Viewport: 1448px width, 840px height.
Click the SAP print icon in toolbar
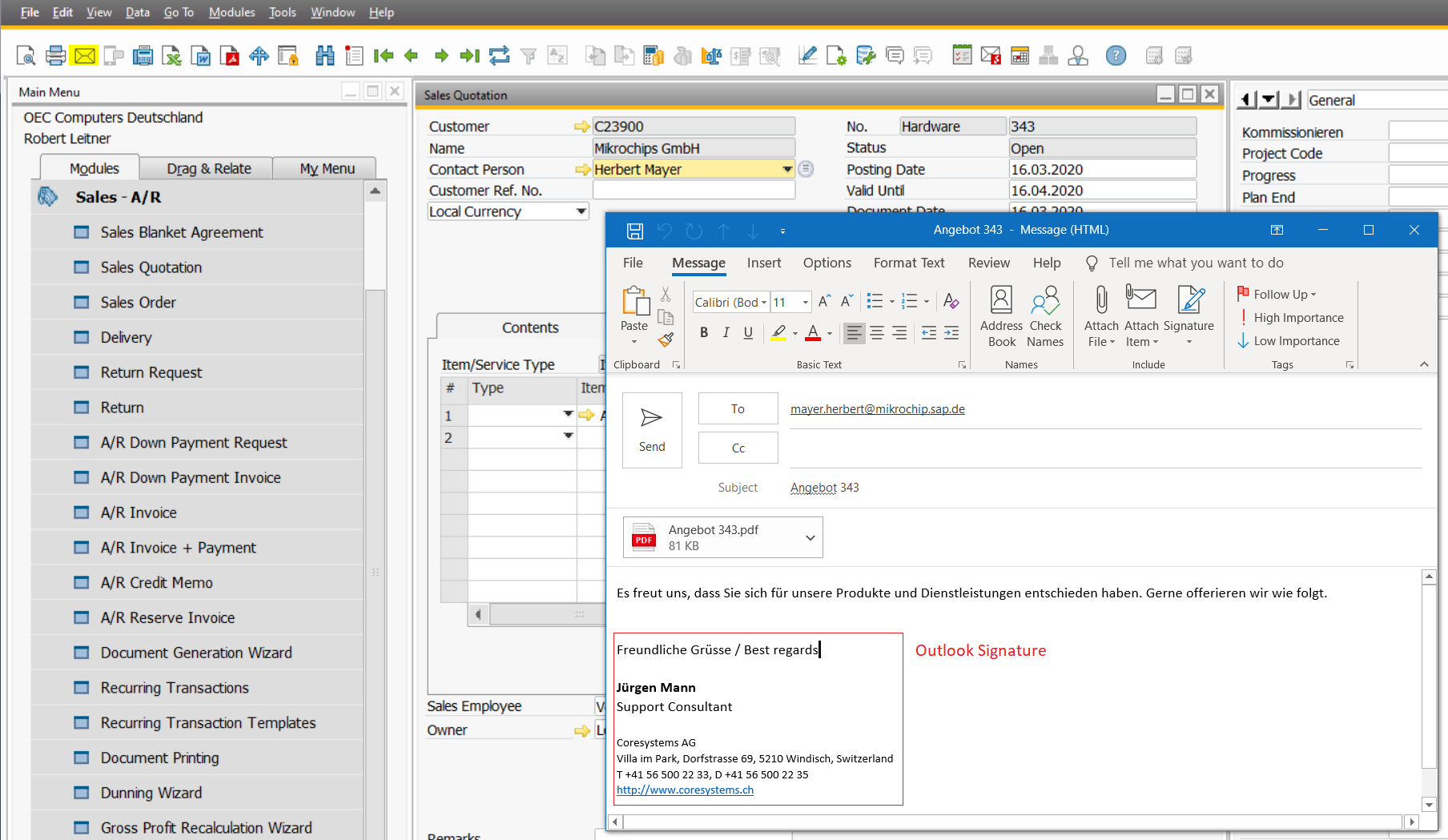point(55,55)
